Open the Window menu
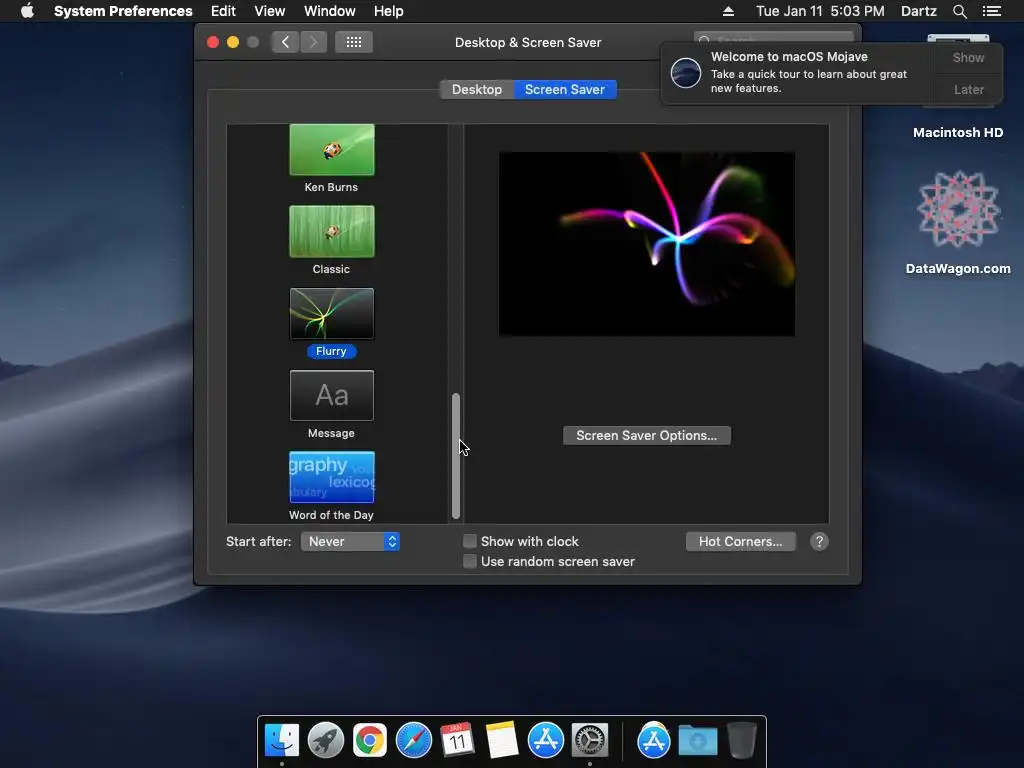 [330, 11]
